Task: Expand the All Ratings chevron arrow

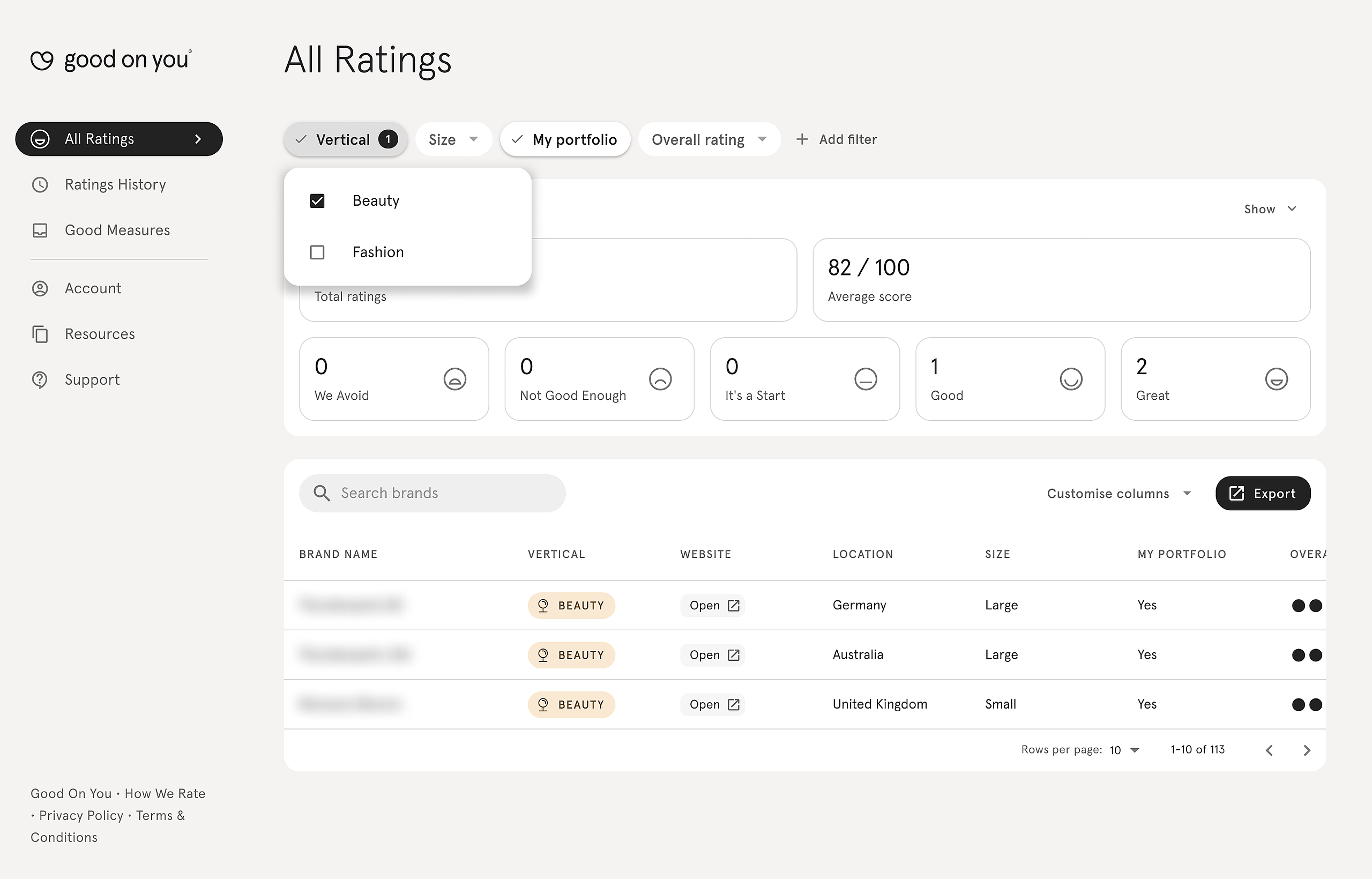Action: click(198, 139)
